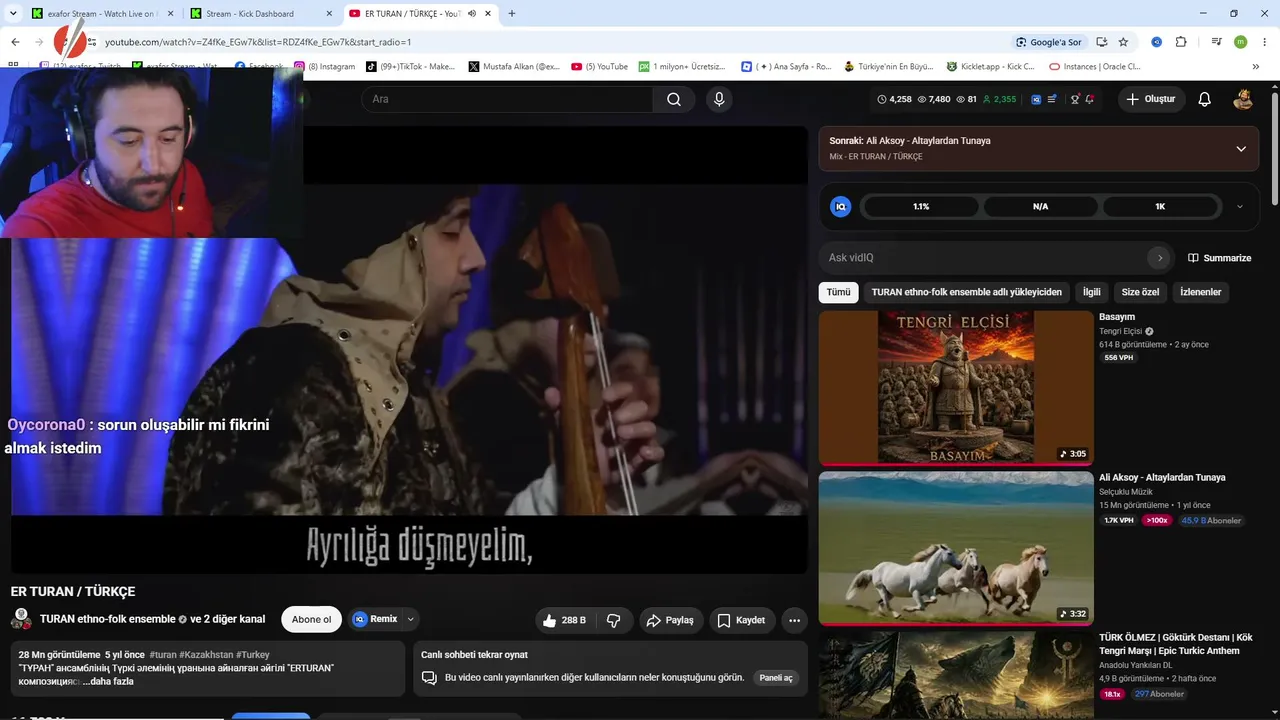Screen dimensions: 1280x720
Task: Open the Mustafa Alkan X bookmark
Action: [514, 67]
